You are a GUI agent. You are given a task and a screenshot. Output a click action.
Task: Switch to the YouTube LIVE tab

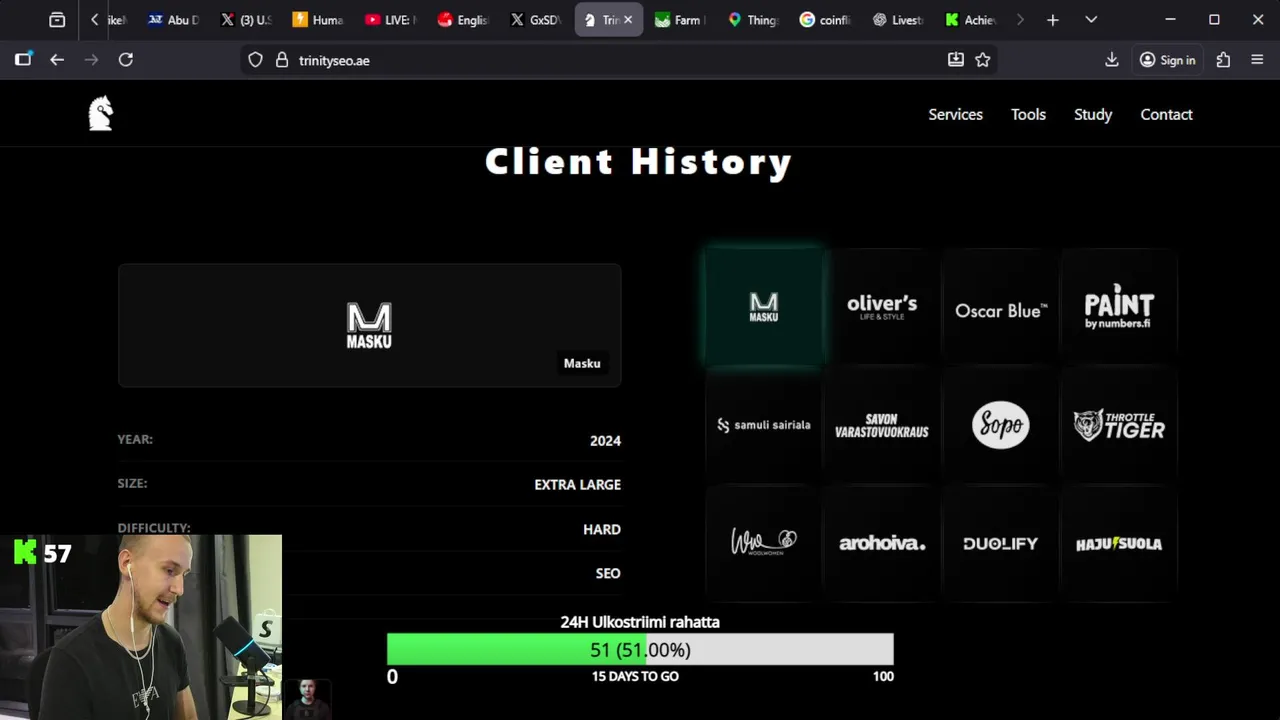[390, 20]
